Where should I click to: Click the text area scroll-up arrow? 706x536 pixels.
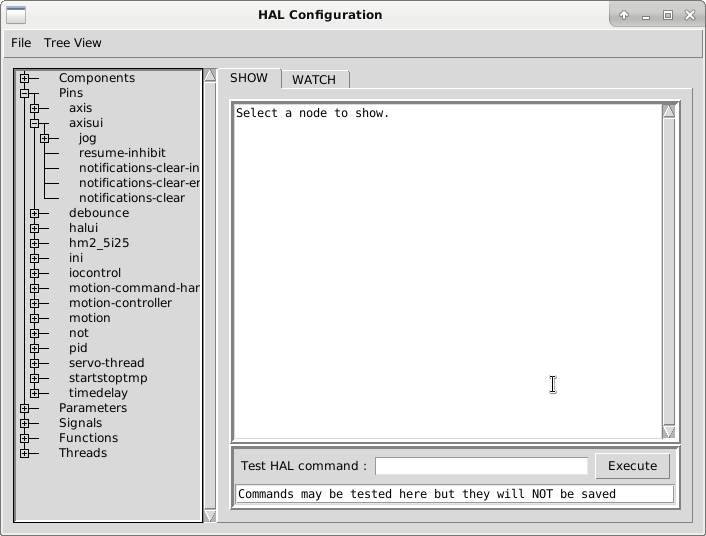pyautogui.click(x=669, y=111)
